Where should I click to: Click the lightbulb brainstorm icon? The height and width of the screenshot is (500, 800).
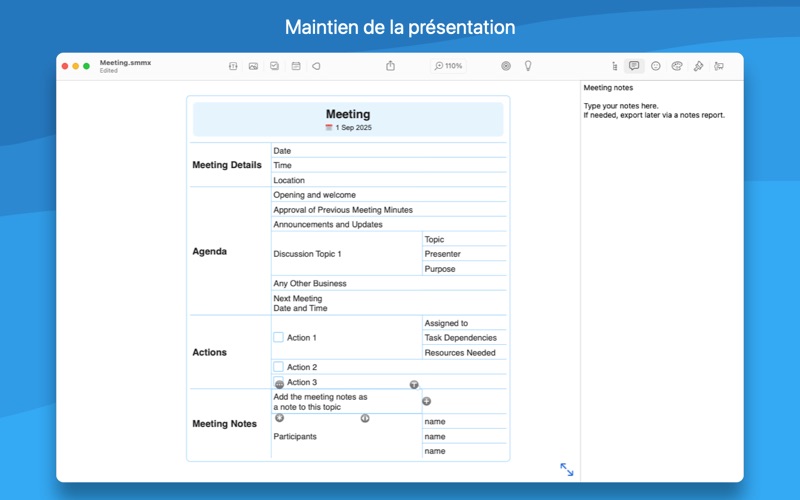(528, 65)
